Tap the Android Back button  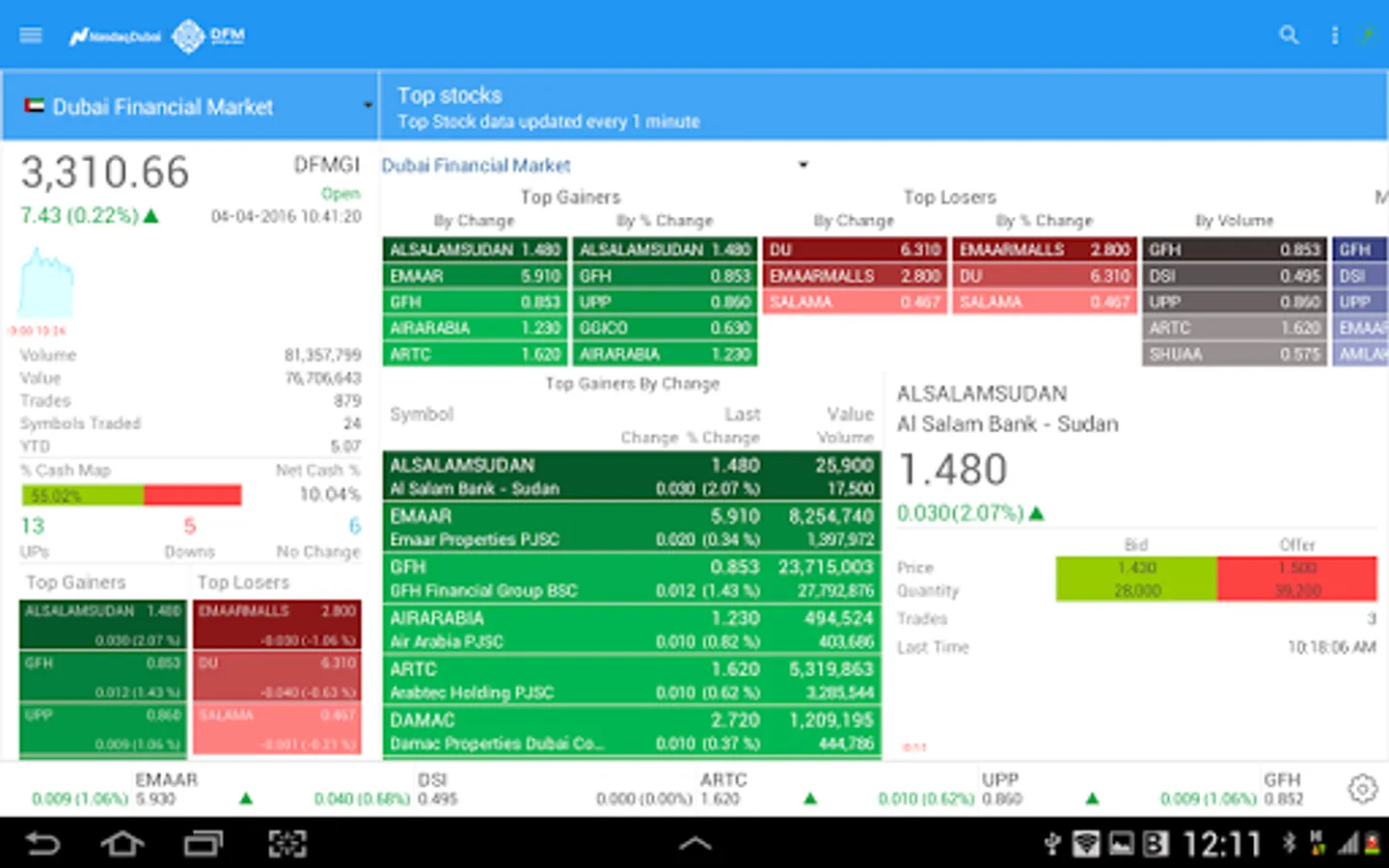(42, 844)
